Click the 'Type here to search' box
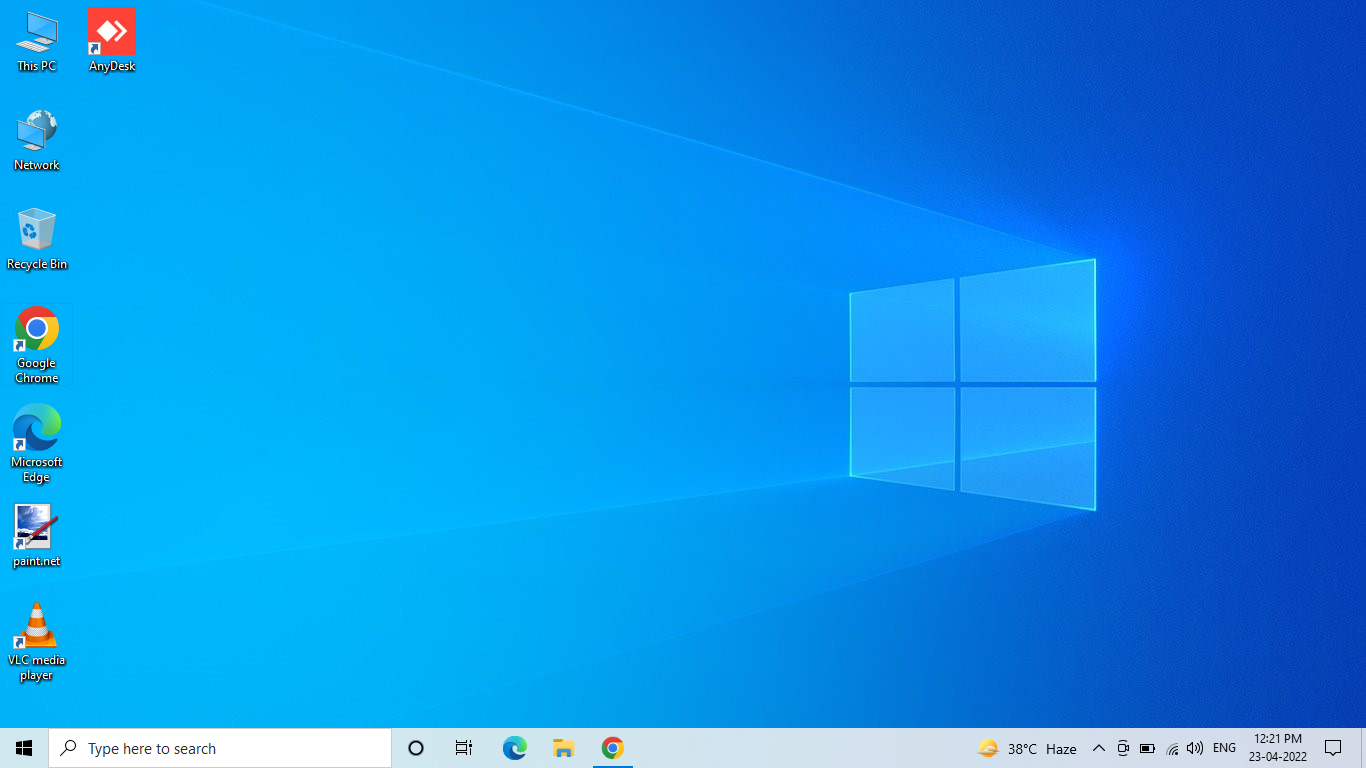1366x768 pixels. pos(220,748)
